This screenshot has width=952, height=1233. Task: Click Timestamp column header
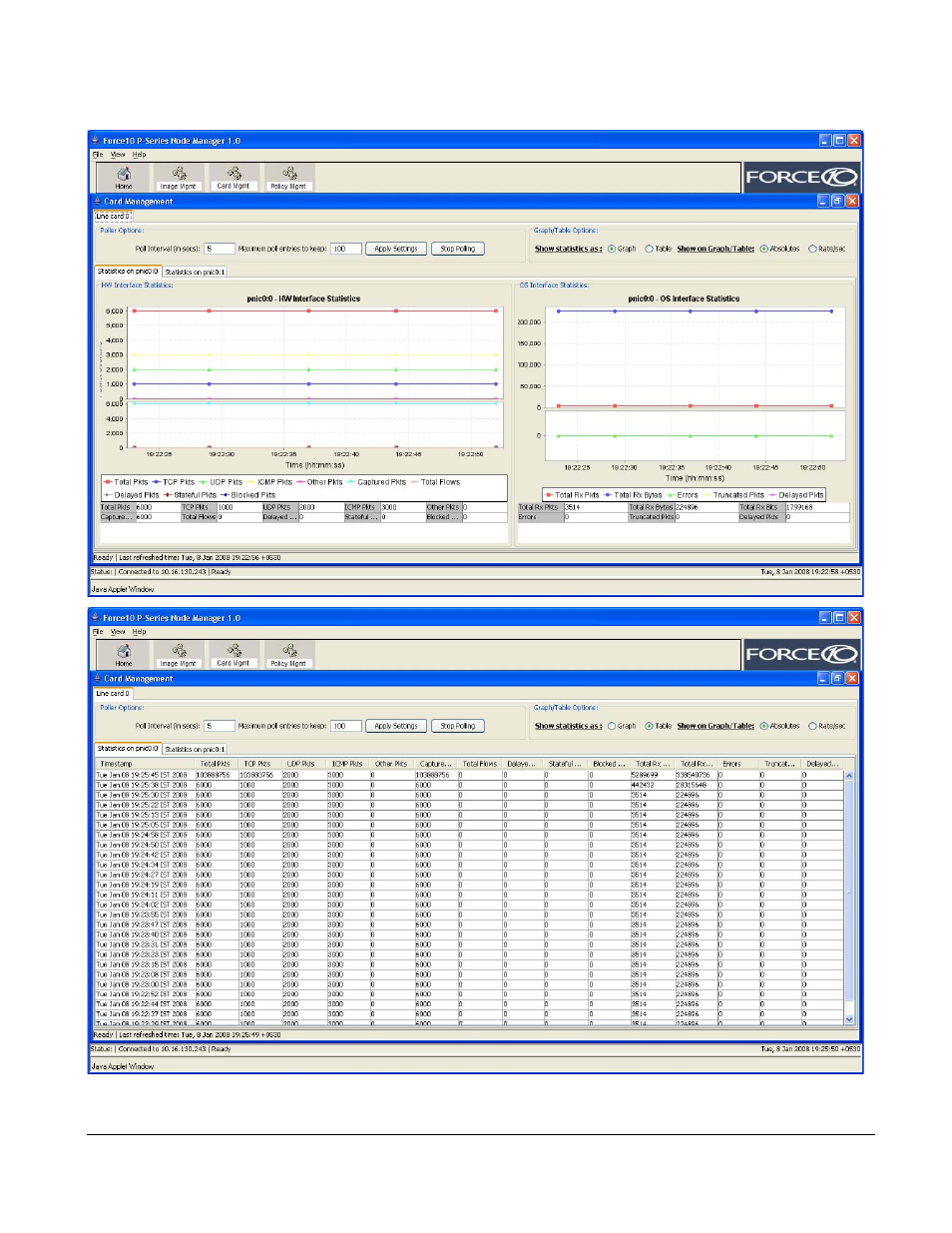click(x=145, y=764)
